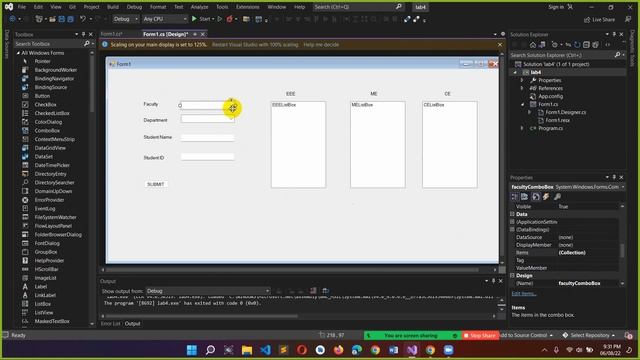This screenshot has width=640, height=360.
Task: Show Events lightning icon in Properties
Action: pyautogui.click(x=546, y=197)
